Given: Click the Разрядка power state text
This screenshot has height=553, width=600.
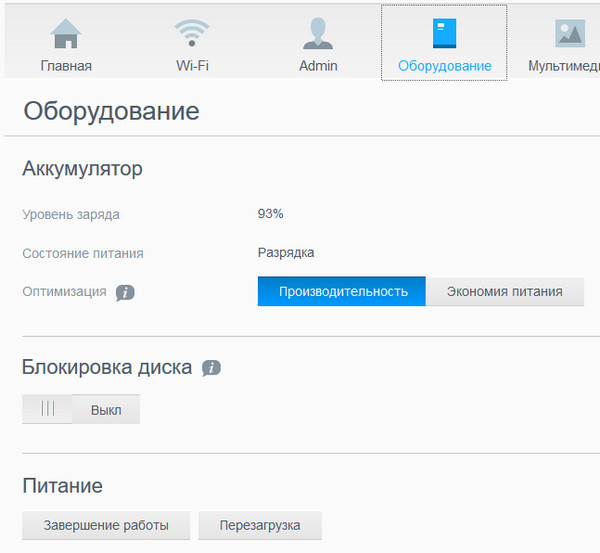Looking at the screenshot, I should click(x=285, y=253).
